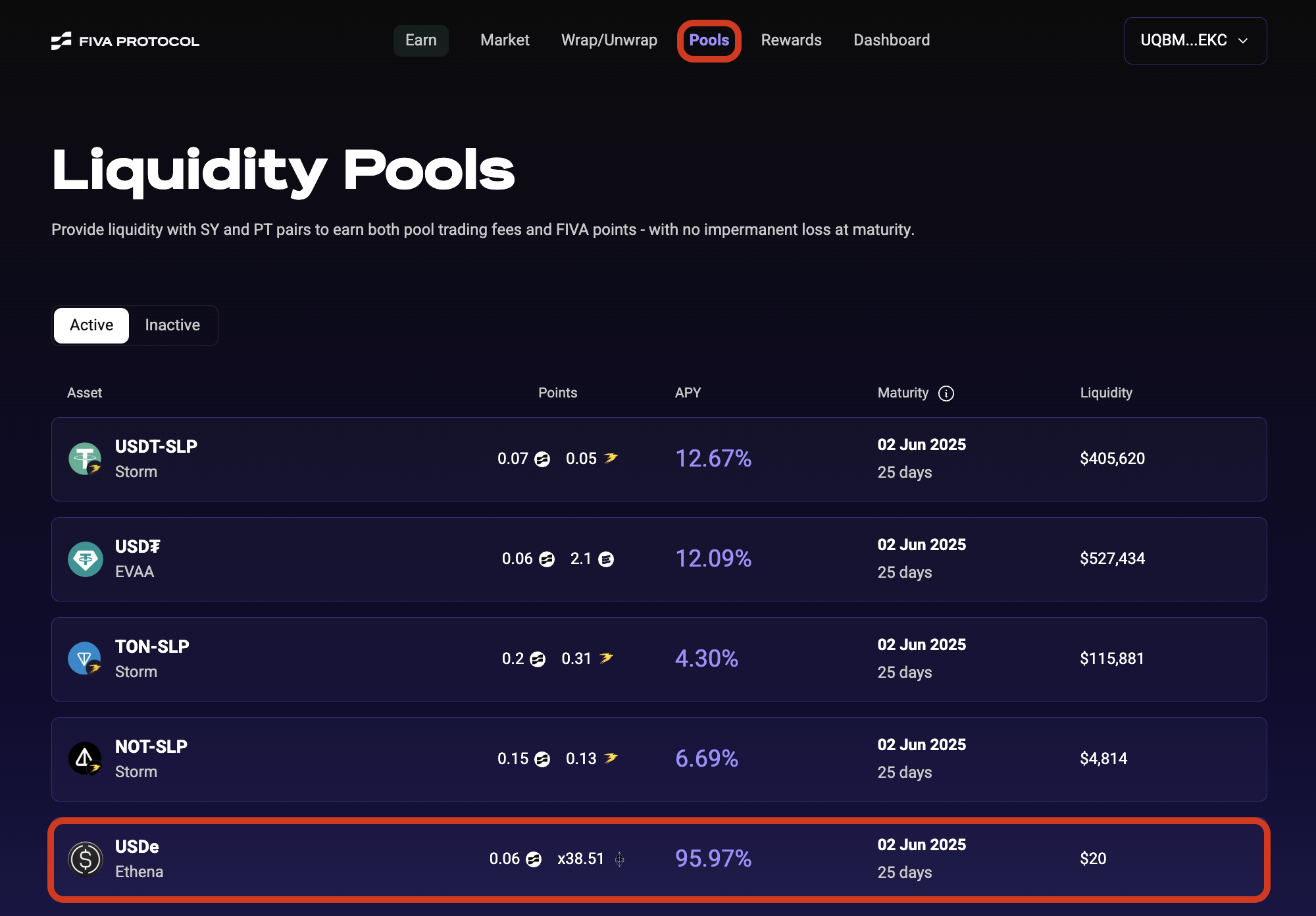Click the FIVA Protocol logo icon

click(61, 41)
